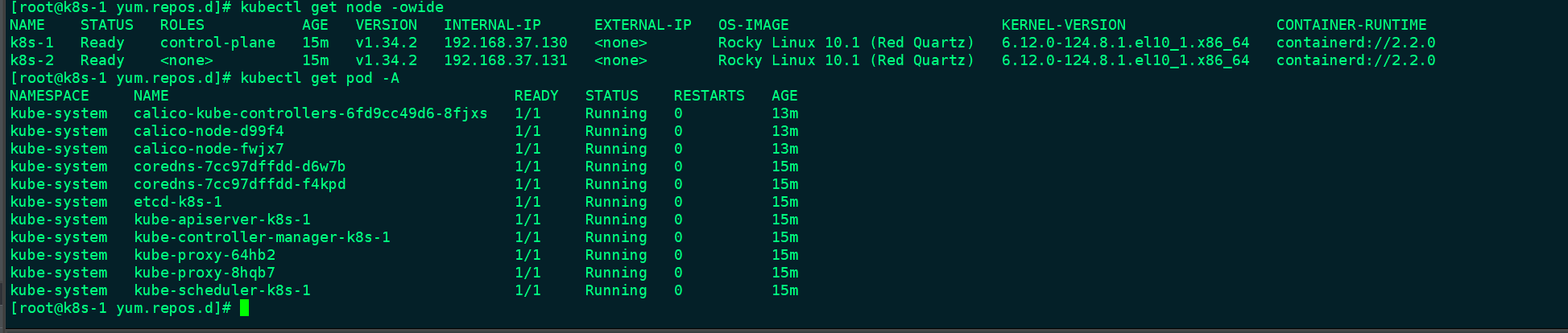Click the coredns-7cc97dffdd-d6w7b pod name
The image size is (1568, 333).
(239, 166)
